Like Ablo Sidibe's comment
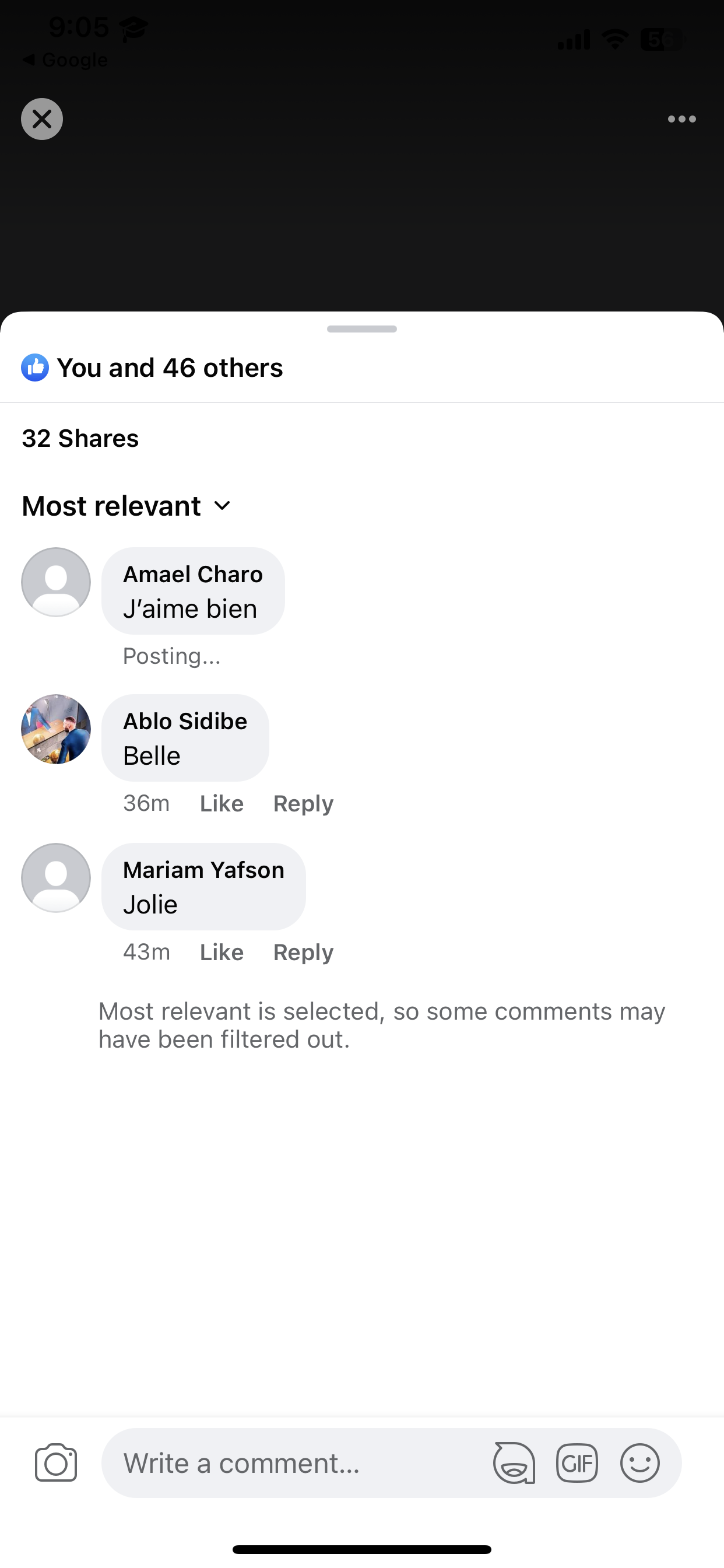 [x=222, y=803]
